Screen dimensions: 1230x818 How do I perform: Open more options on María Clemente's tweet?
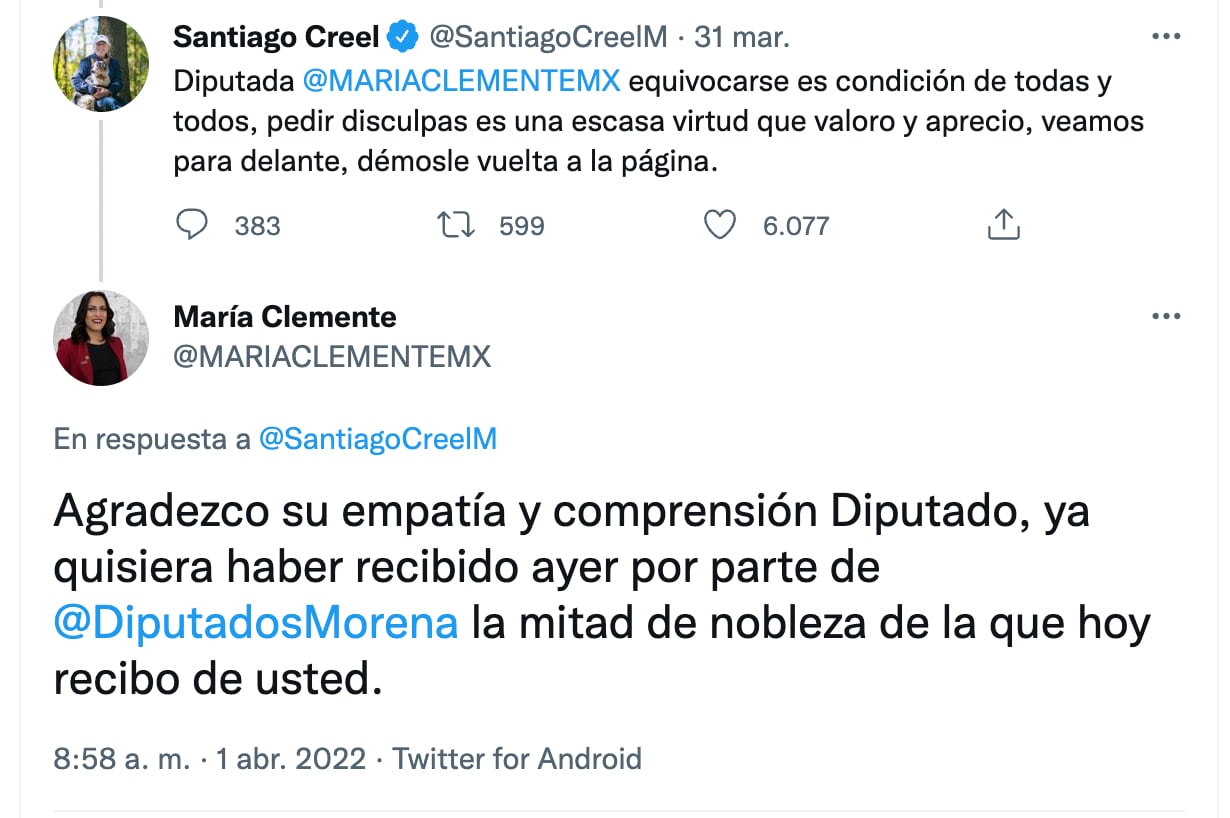point(1166,316)
